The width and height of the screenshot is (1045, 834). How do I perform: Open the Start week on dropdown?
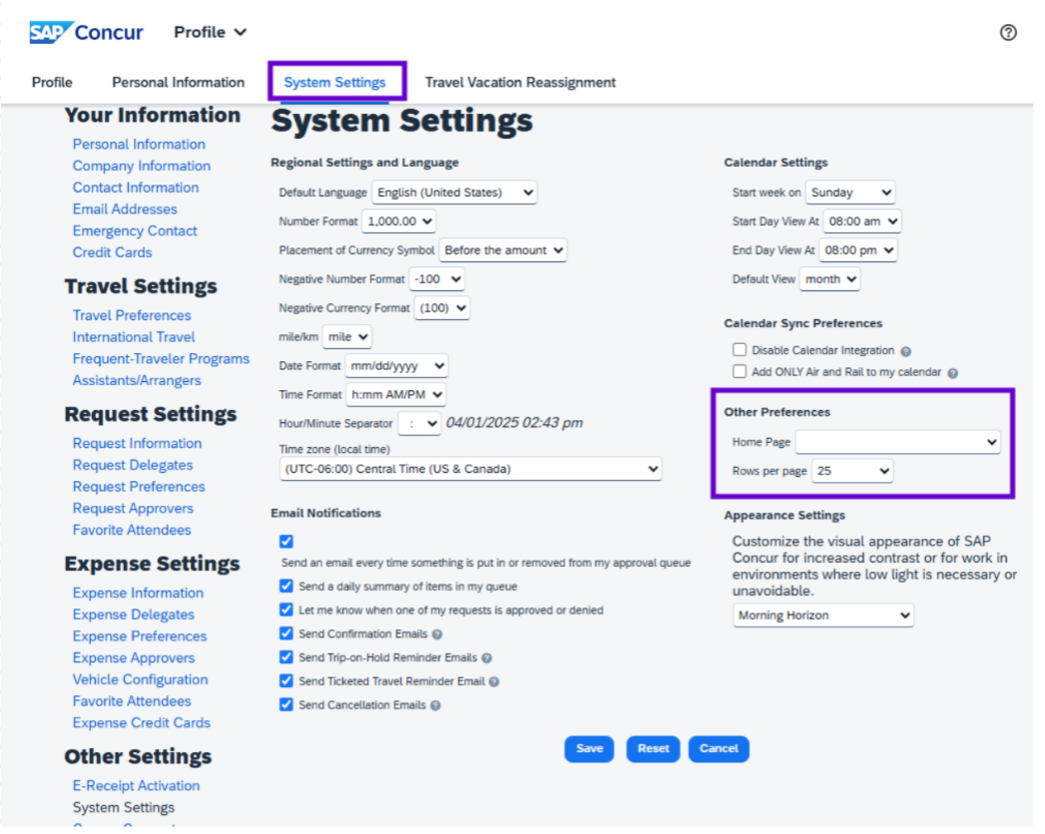coord(850,193)
